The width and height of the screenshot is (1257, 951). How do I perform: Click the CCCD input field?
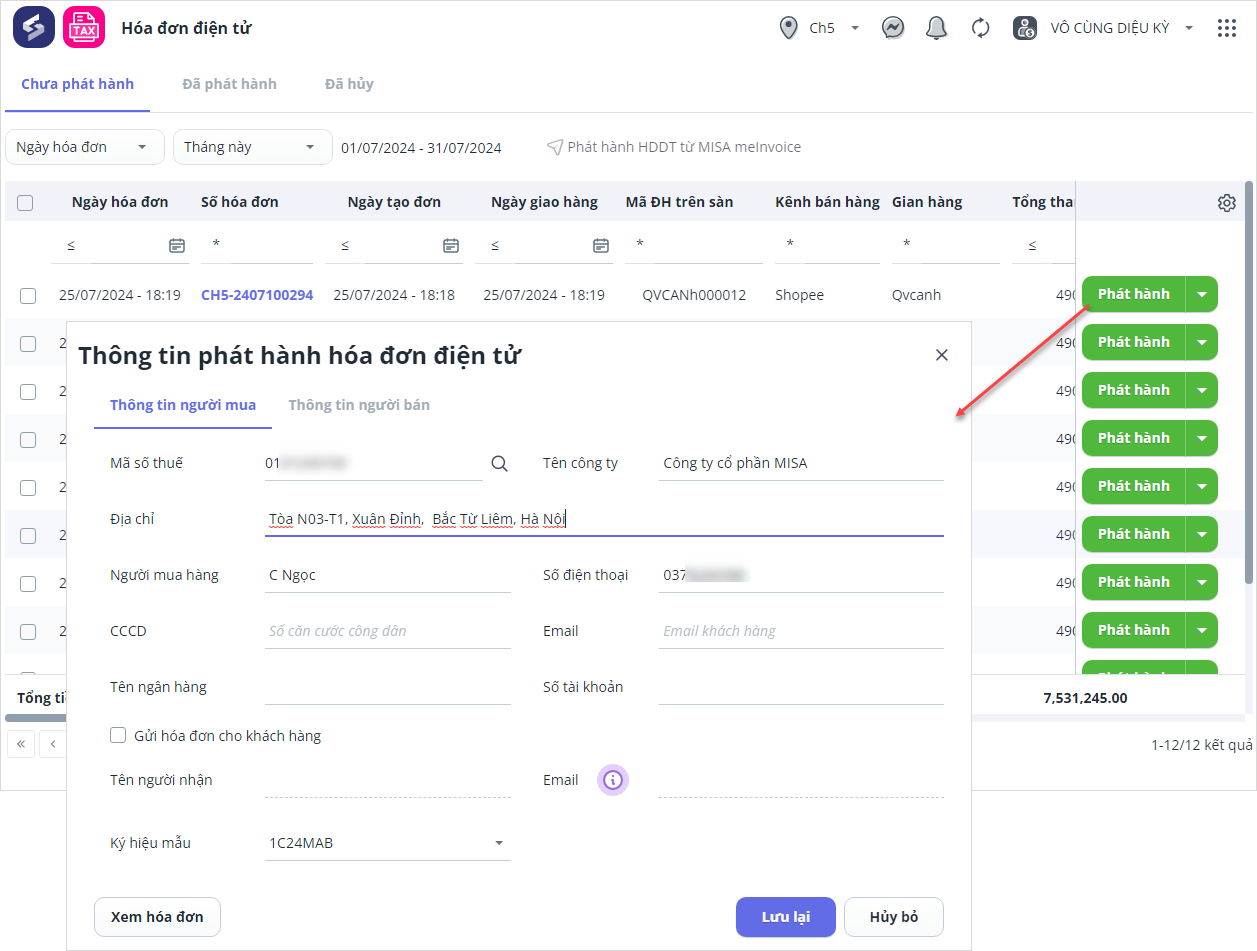coord(388,631)
